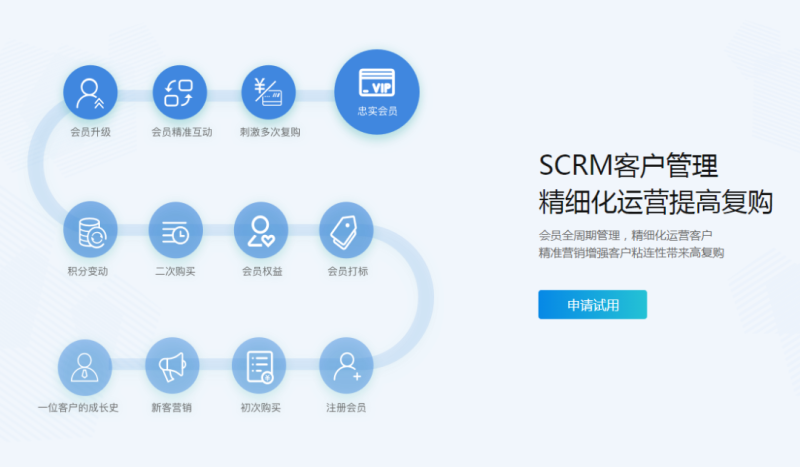Click the 精准营销增强客户粘连性 description line
The height and width of the screenshot is (467, 800).
tap(630, 253)
